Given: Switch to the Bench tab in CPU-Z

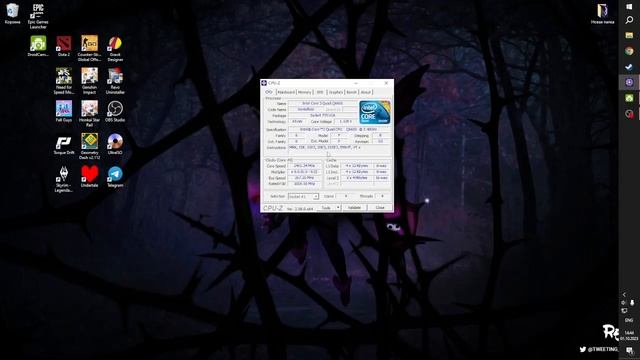Looking at the screenshot, I should pos(352,92).
